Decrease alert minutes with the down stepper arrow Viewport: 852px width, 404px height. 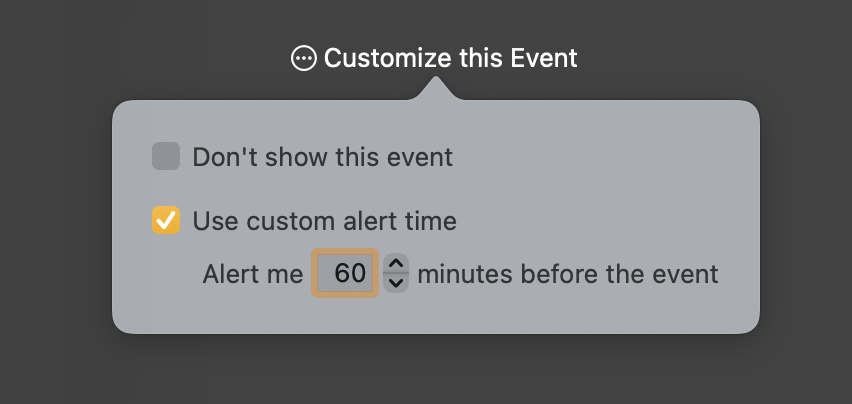coord(396,283)
